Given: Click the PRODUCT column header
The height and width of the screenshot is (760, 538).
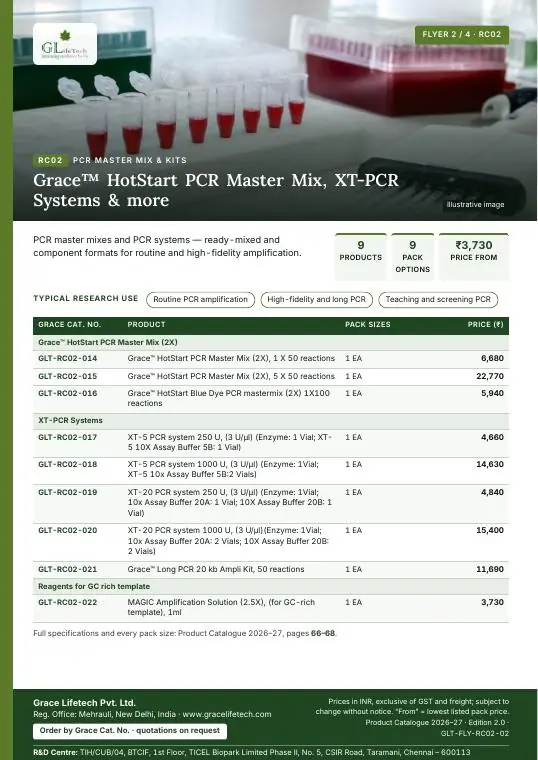Looking at the screenshot, I should coord(146,325).
